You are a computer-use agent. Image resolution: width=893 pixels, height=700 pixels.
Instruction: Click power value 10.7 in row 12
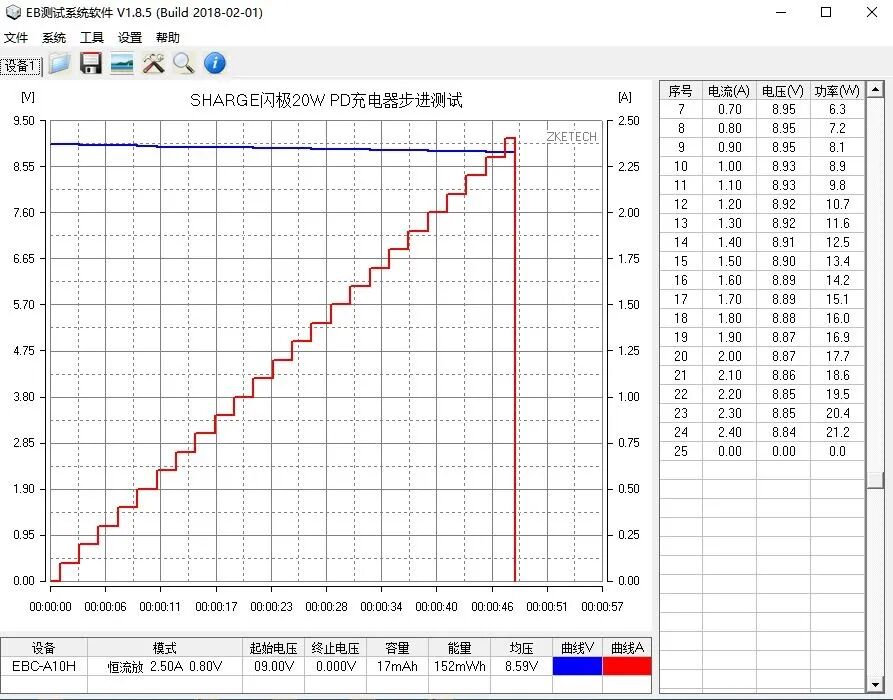(x=837, y=204)
